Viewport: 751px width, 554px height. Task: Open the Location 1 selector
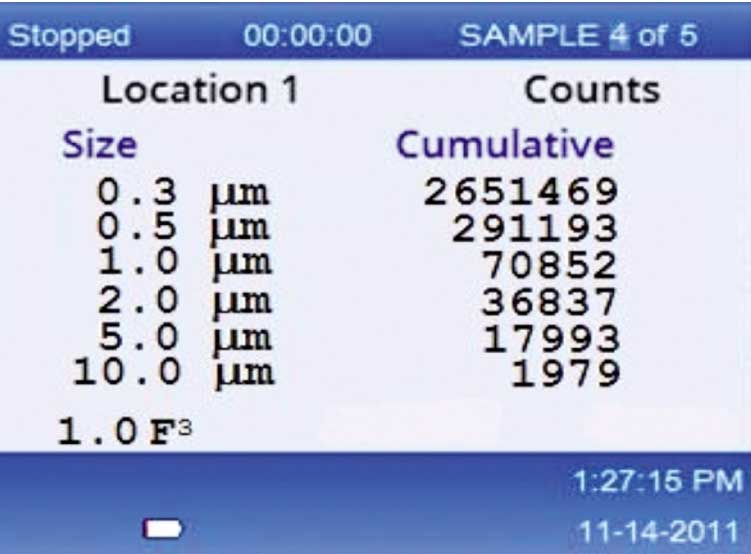(200, 91)
